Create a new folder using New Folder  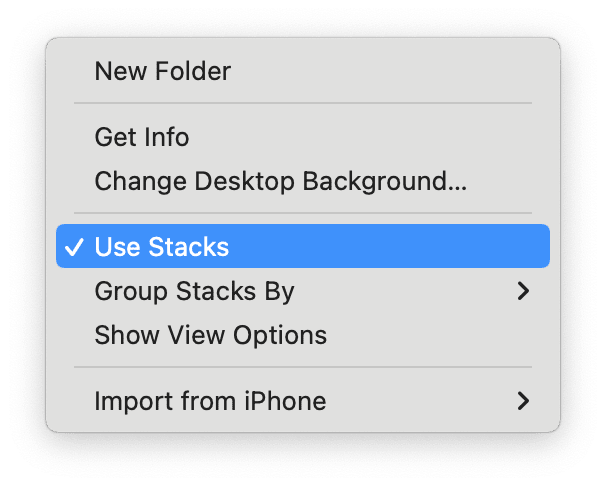tap(162, 72)
